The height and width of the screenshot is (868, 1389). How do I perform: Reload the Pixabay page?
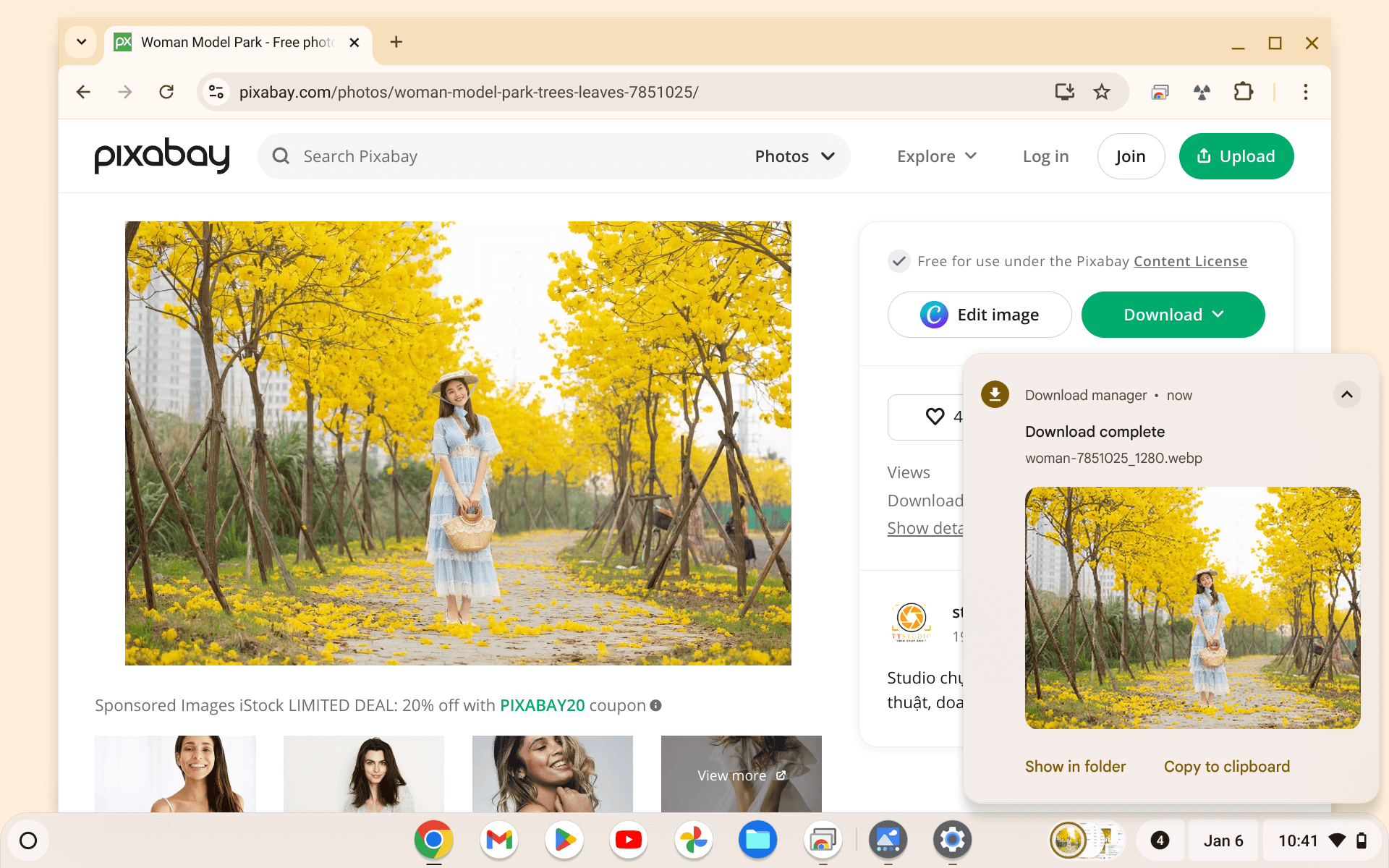pos(166,92)
